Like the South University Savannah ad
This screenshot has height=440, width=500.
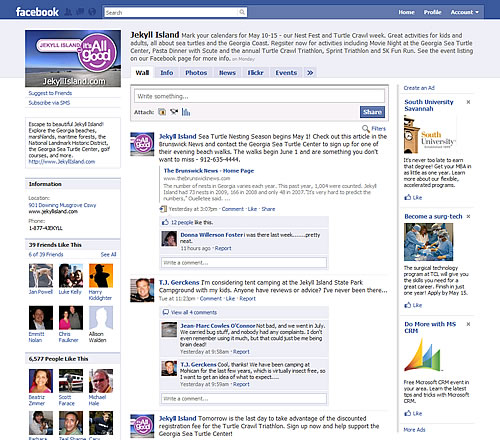413,197
